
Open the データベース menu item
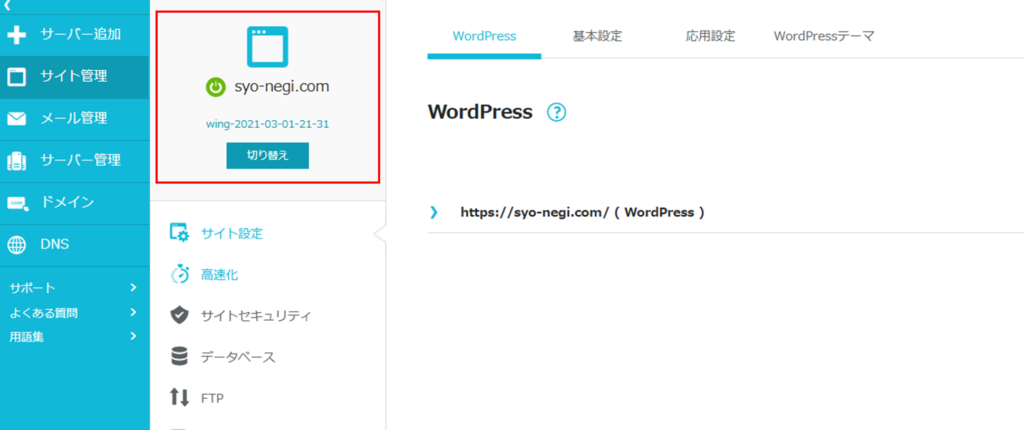(x=237, y=357)
